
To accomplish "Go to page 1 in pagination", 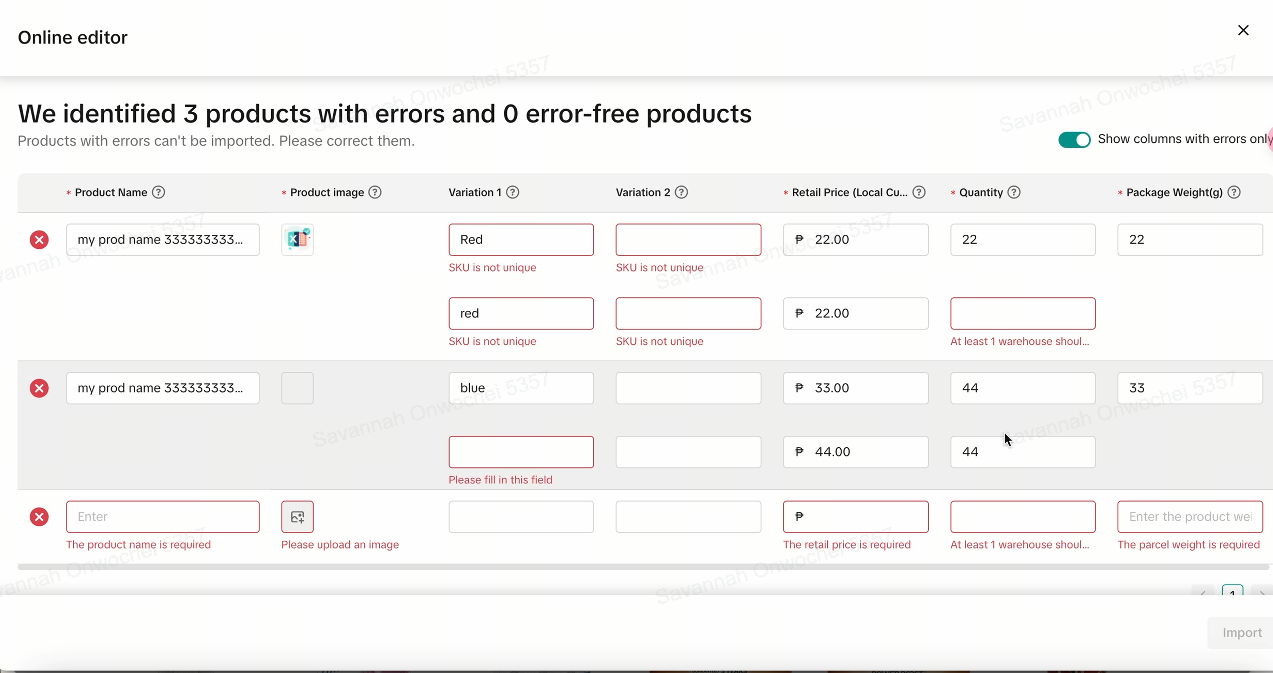I will click(x=1232, y=594).
